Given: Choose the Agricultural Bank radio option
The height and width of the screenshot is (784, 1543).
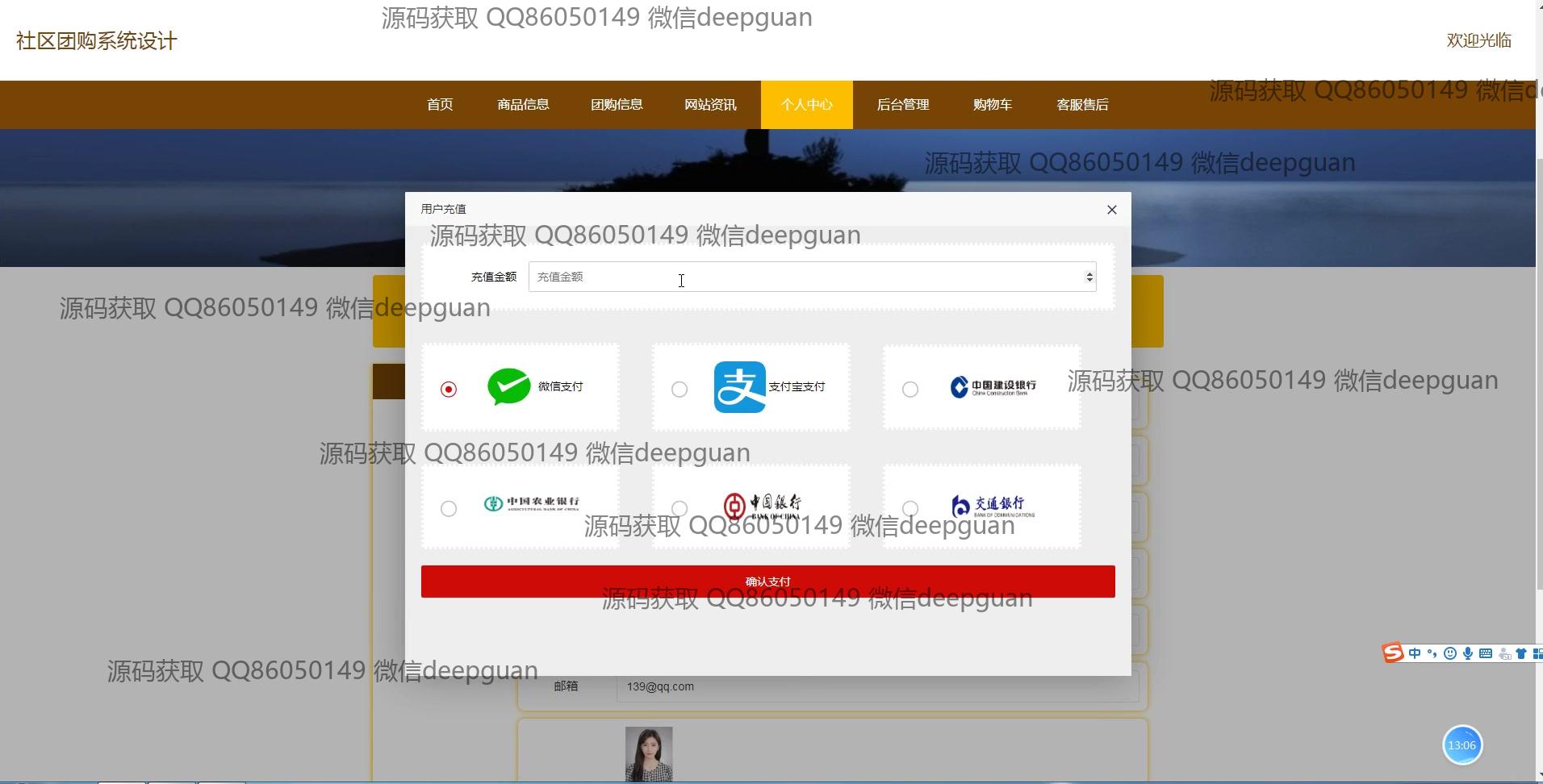Looking at the screenshot, I should (449, 509).
